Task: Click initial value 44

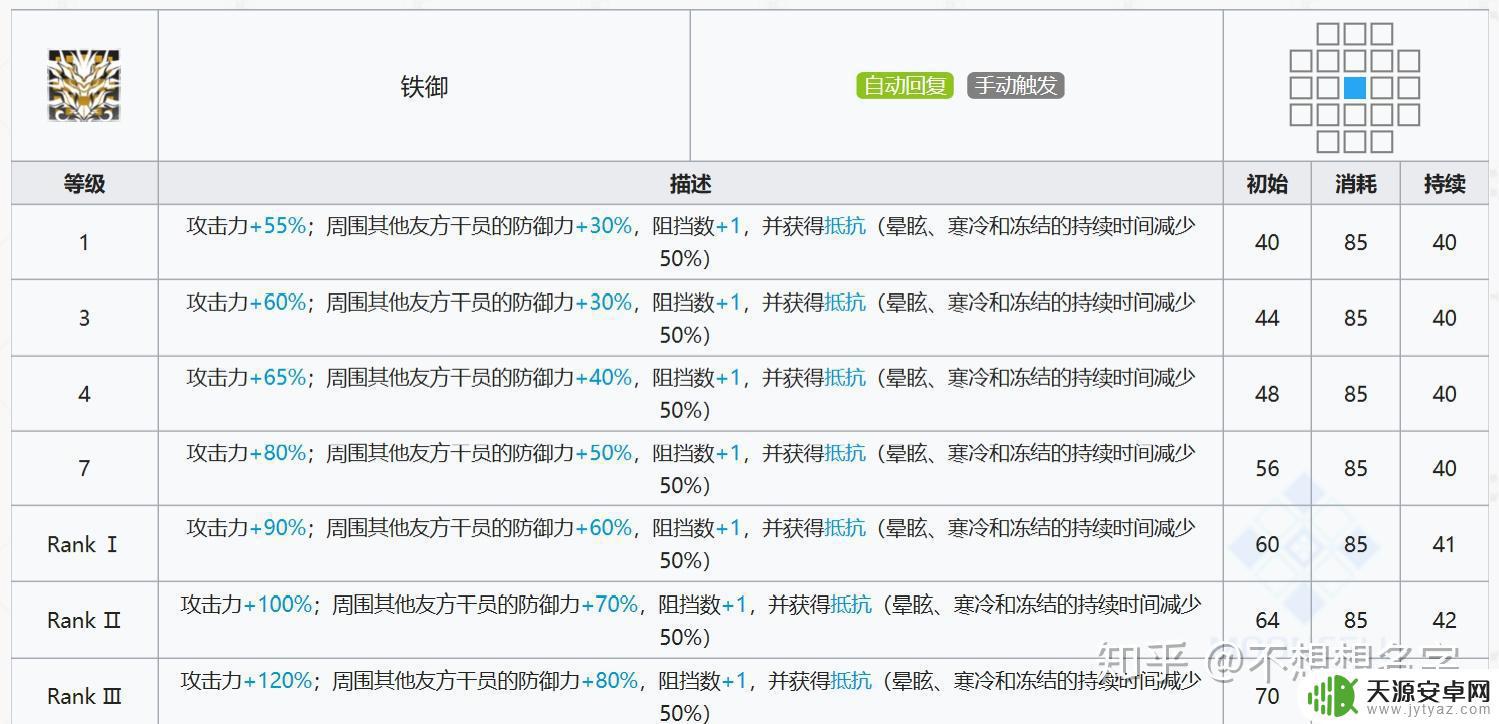Action: pyautogui.click(x=1267, y=318)
